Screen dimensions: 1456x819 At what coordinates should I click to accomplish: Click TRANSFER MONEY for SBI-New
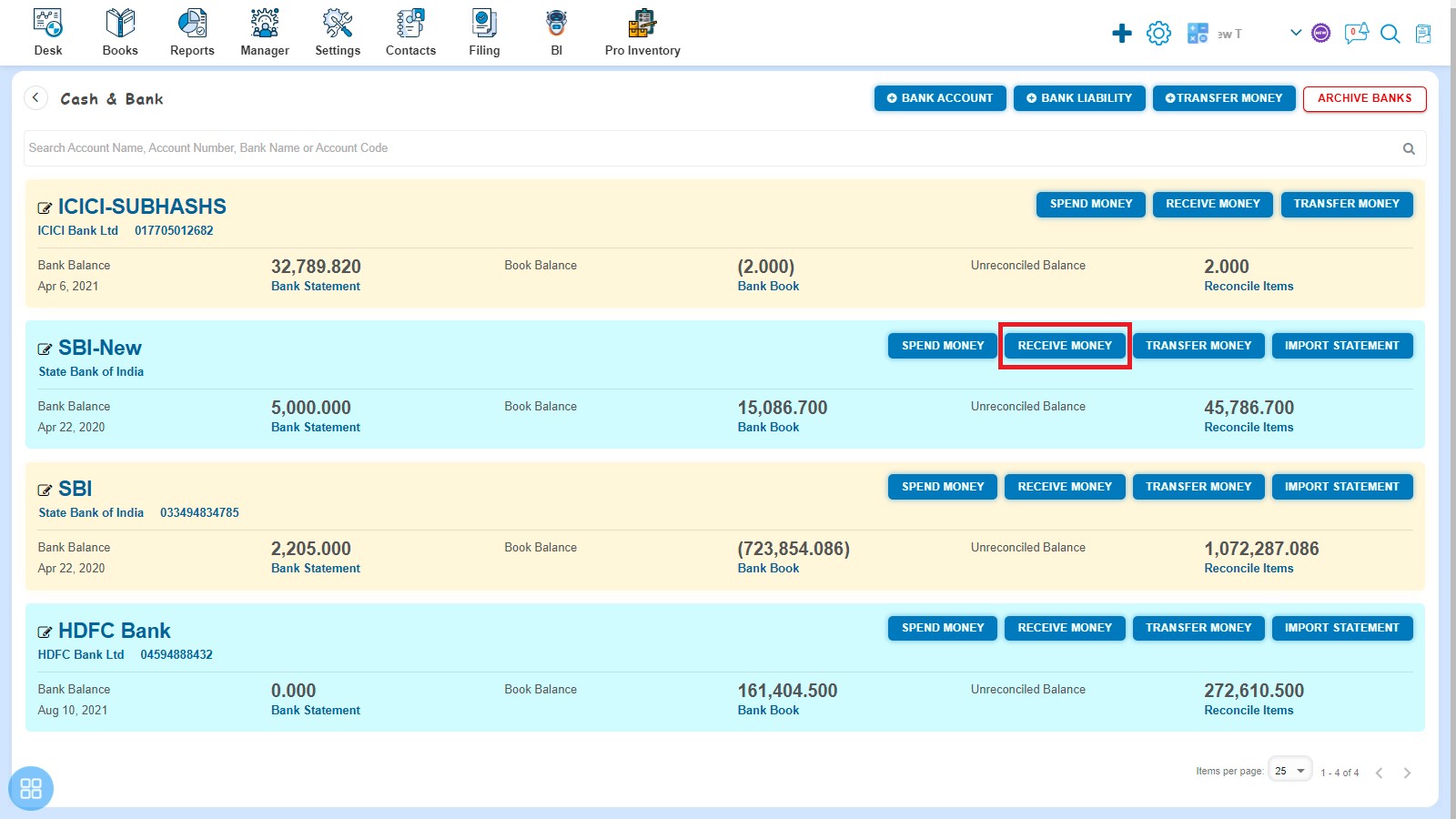1198,346
